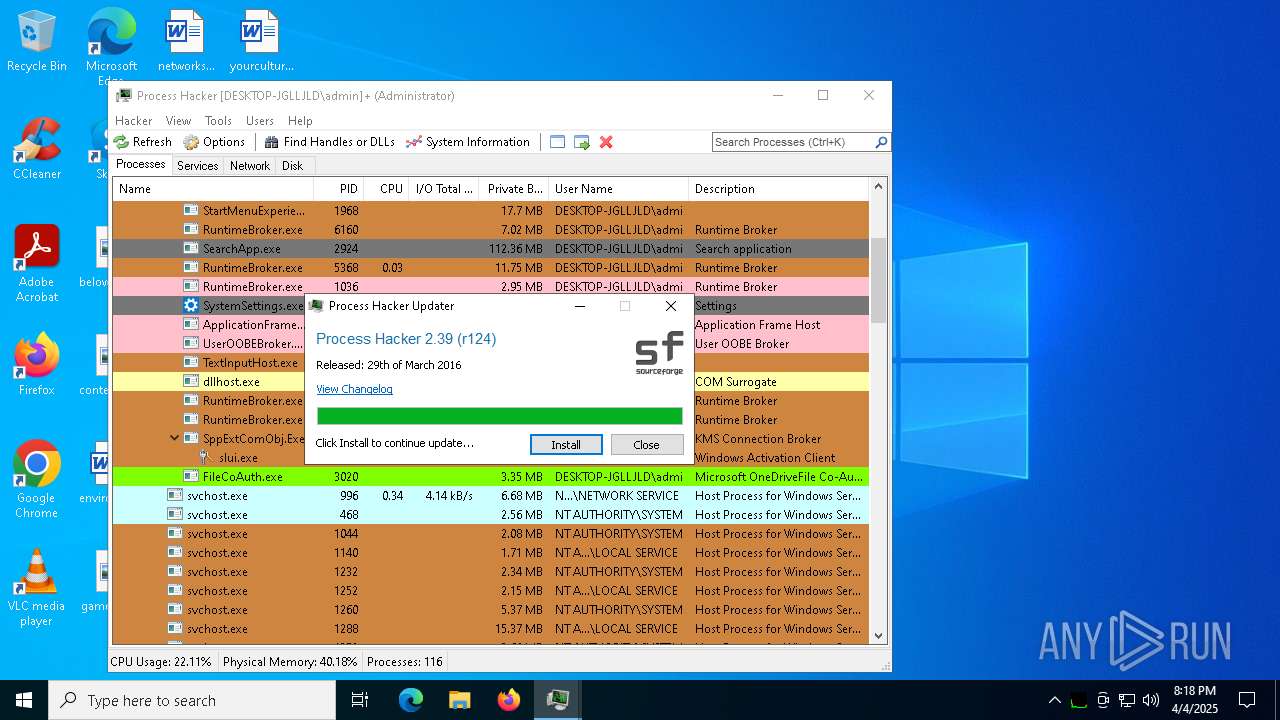Open Adobe Acrobat desktop shortcut
The height and width of the screenshot is (720, 1280).
pyautogui.click(x=37, y=263)
